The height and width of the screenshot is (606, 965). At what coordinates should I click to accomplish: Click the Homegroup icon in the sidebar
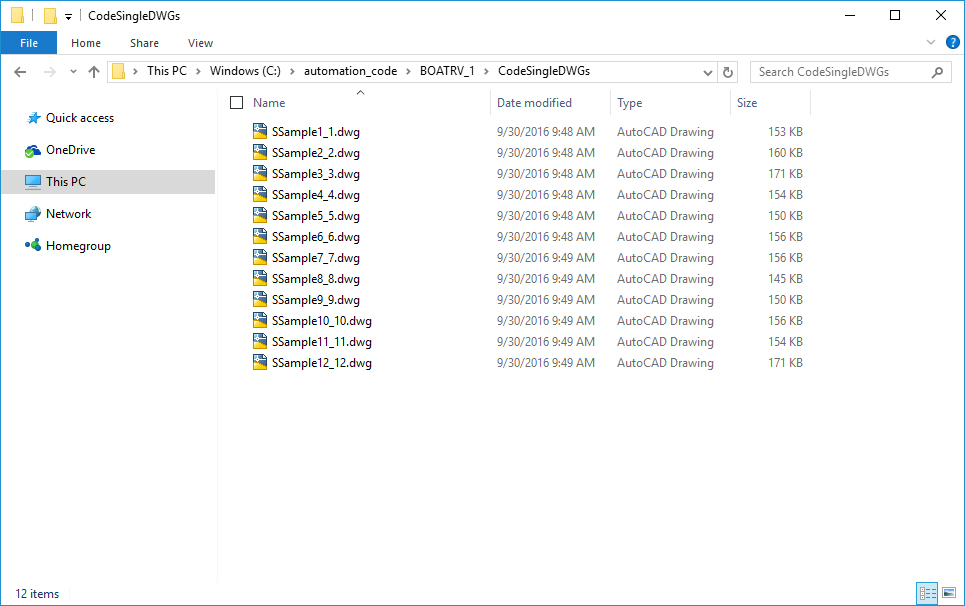(32, 245)
